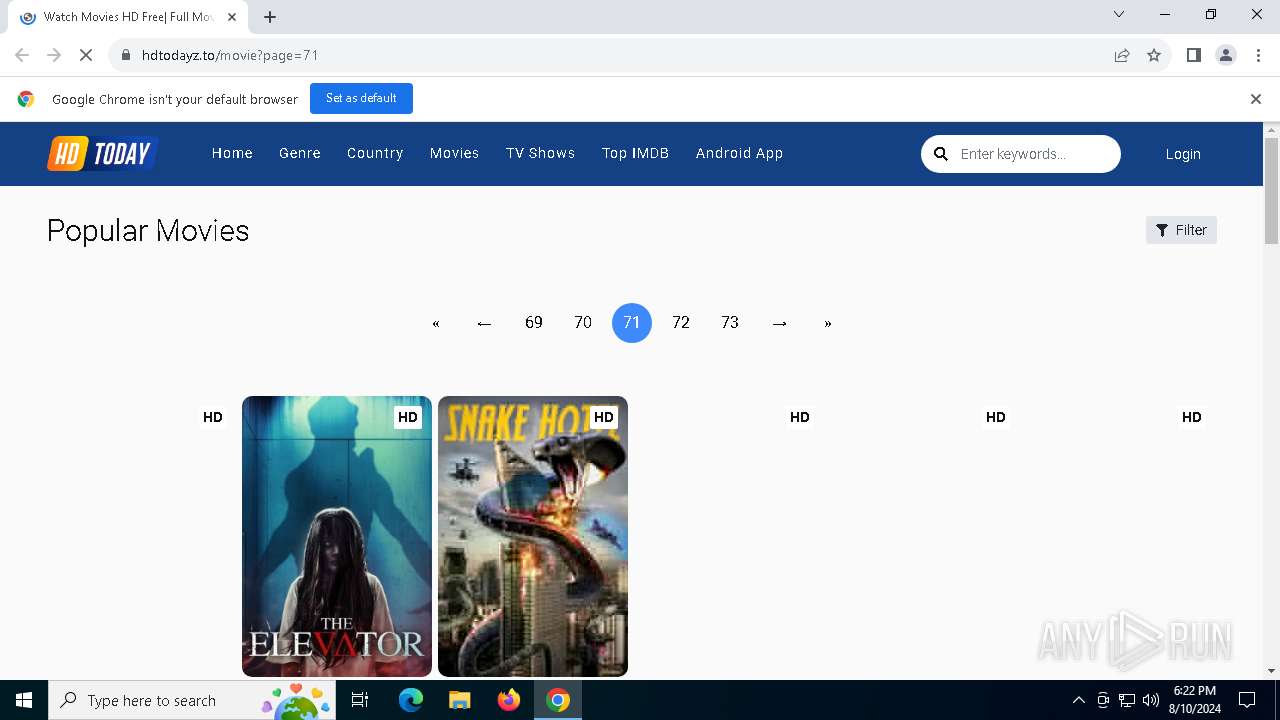Click the address bar URL
This screenshot has width=1280, height=720.
[230, 55]
